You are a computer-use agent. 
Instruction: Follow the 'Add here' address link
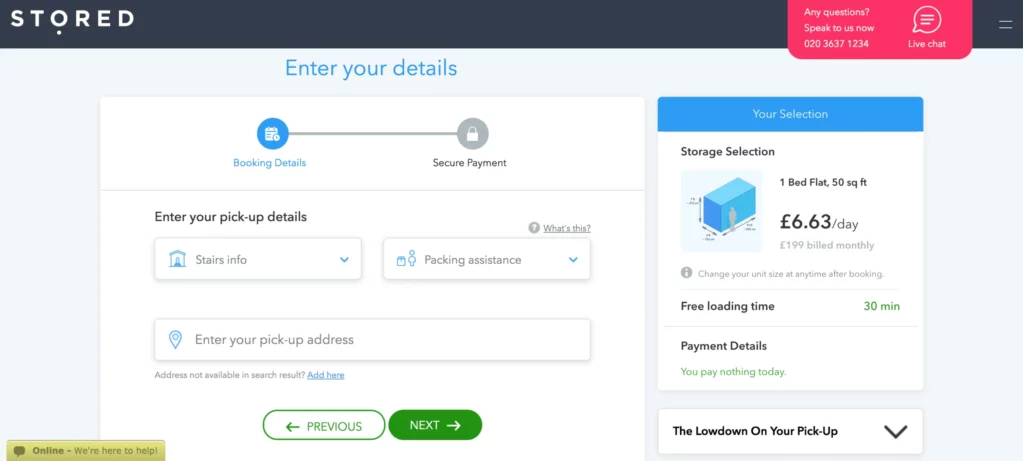point(325,375)
